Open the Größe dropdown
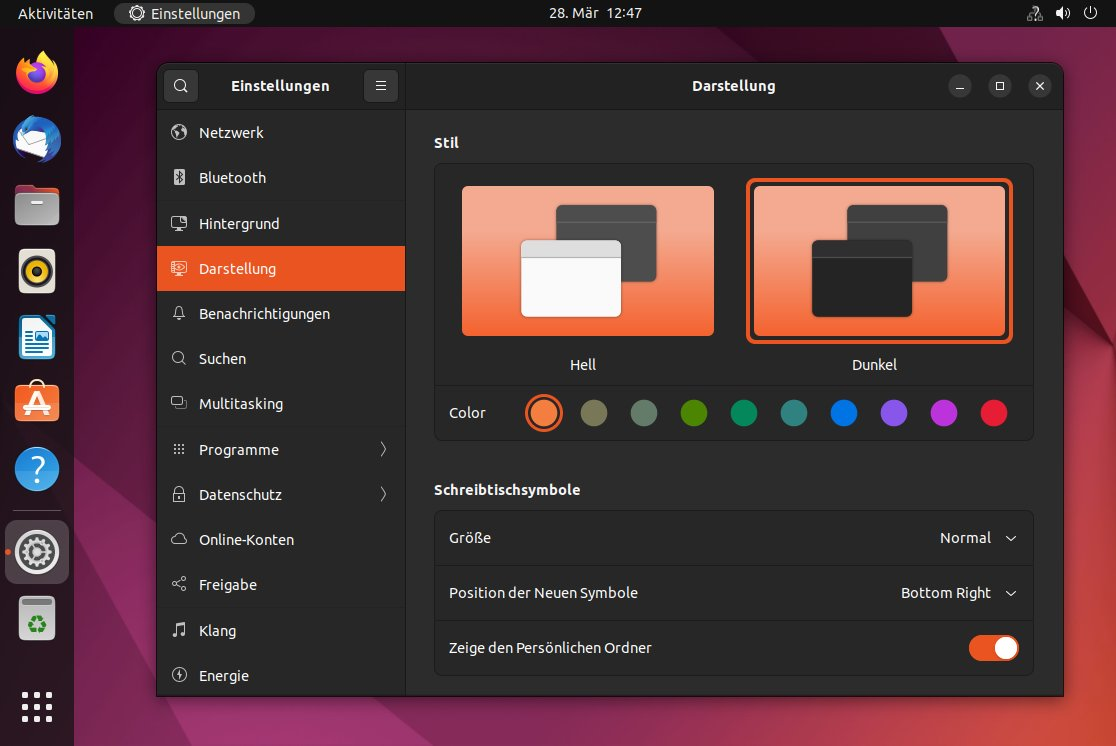Viewport: 1116px width, 746px height. click(x=977, y=538)
